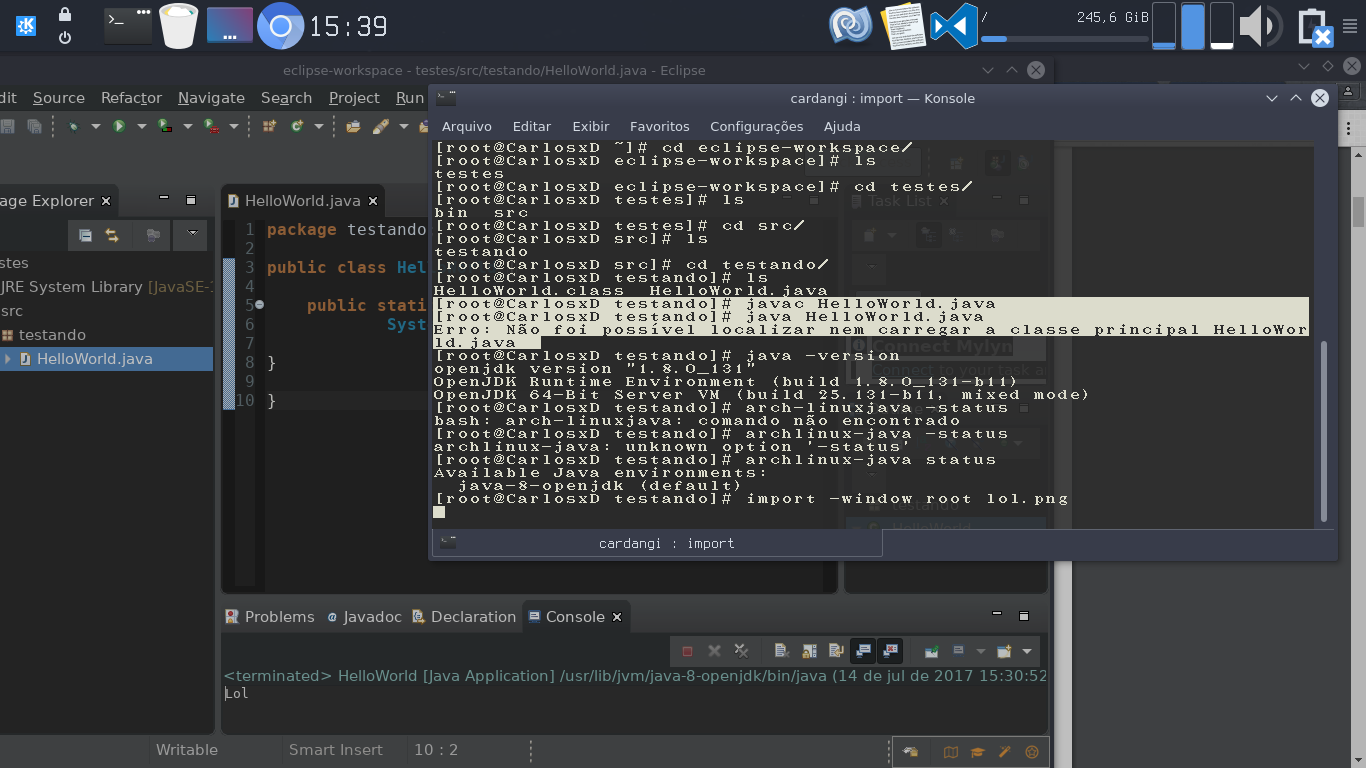Switch to the Problems tab

270,617
